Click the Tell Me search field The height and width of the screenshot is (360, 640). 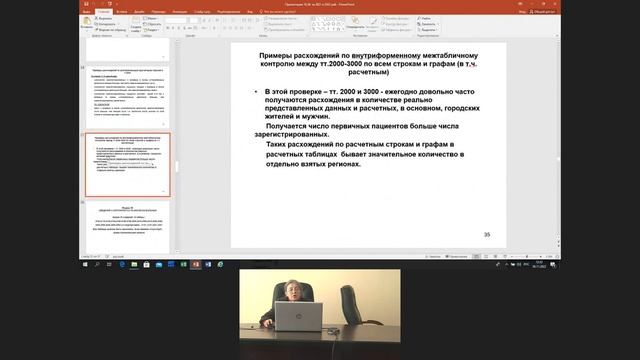278,12
